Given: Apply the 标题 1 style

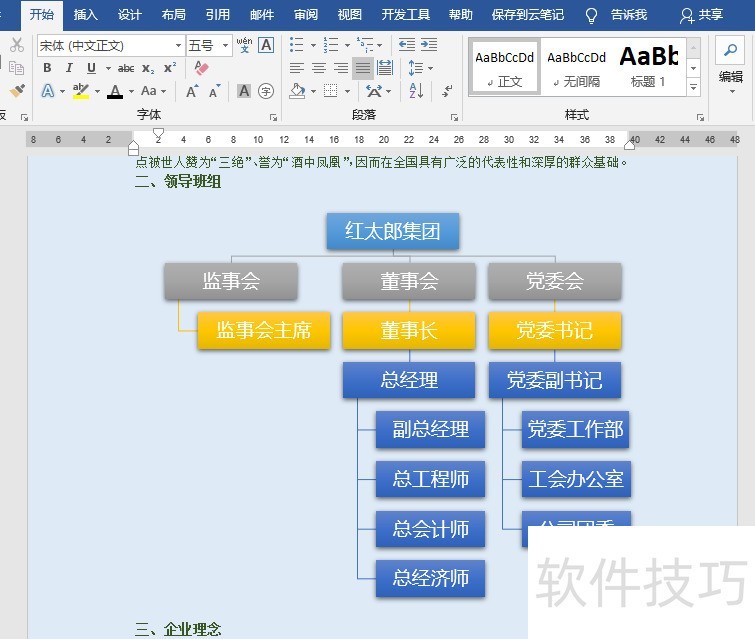Looking at the screenshot, I should point(649,67).
